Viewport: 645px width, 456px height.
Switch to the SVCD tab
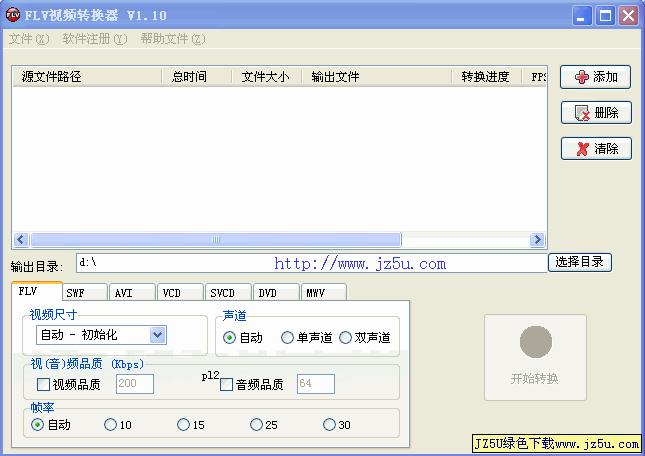click(x=228, y=293)
